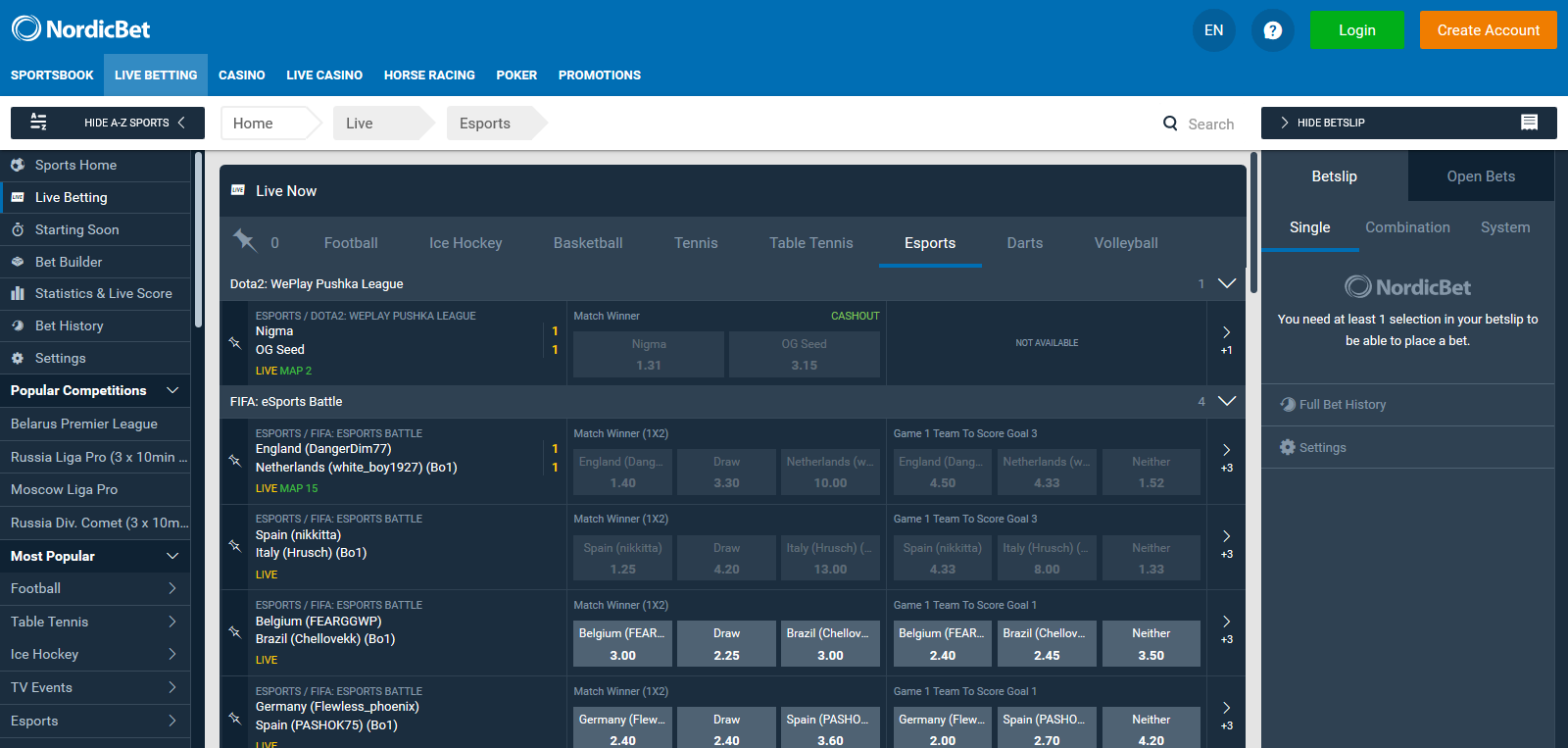Toggle the Hide Betslip panel
Image resolution: width=1568 pixels, height=748 pixels.
pyautogui.click(x=1330, y=123)
